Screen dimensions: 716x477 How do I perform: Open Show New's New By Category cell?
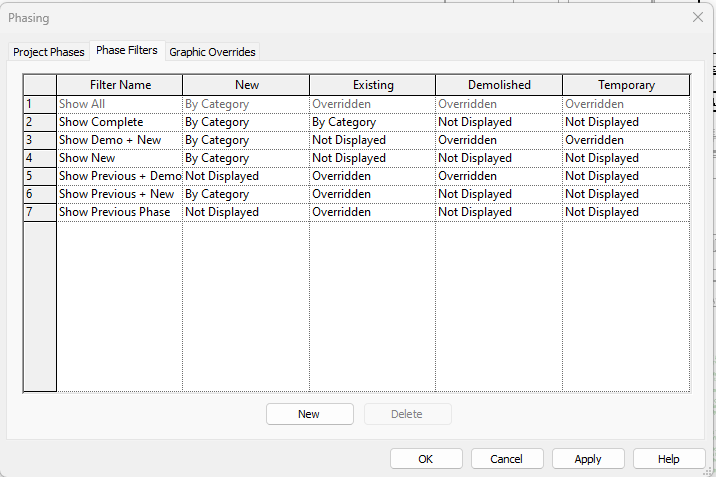(x=246, y=158)
